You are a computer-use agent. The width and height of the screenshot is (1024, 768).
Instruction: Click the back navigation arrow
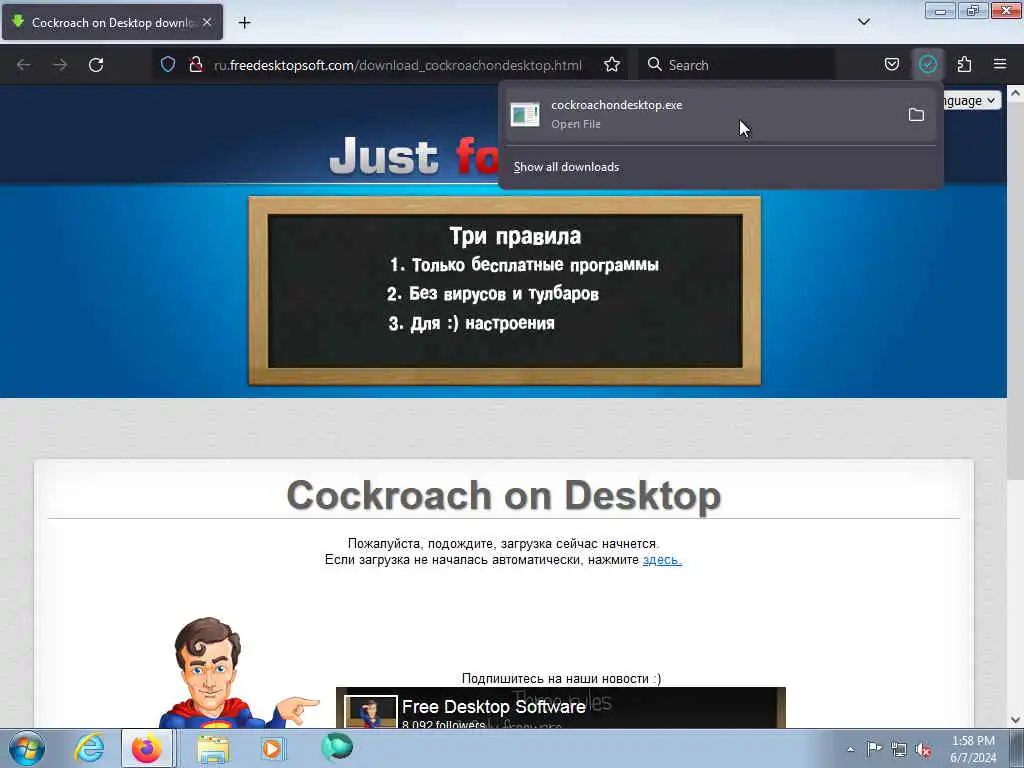click(x=24, y=65)
